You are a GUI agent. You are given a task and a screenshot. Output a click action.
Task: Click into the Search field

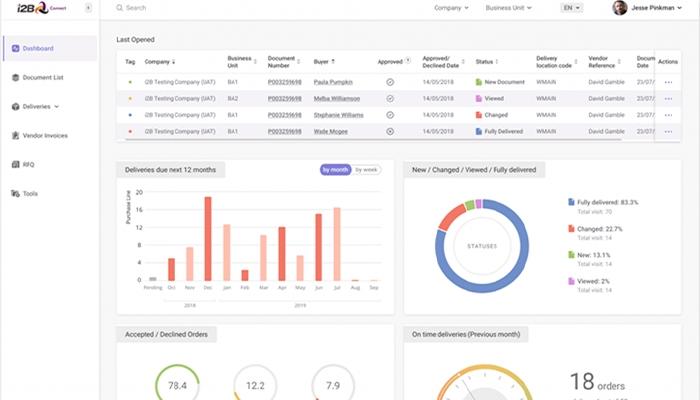click(136, 8)
